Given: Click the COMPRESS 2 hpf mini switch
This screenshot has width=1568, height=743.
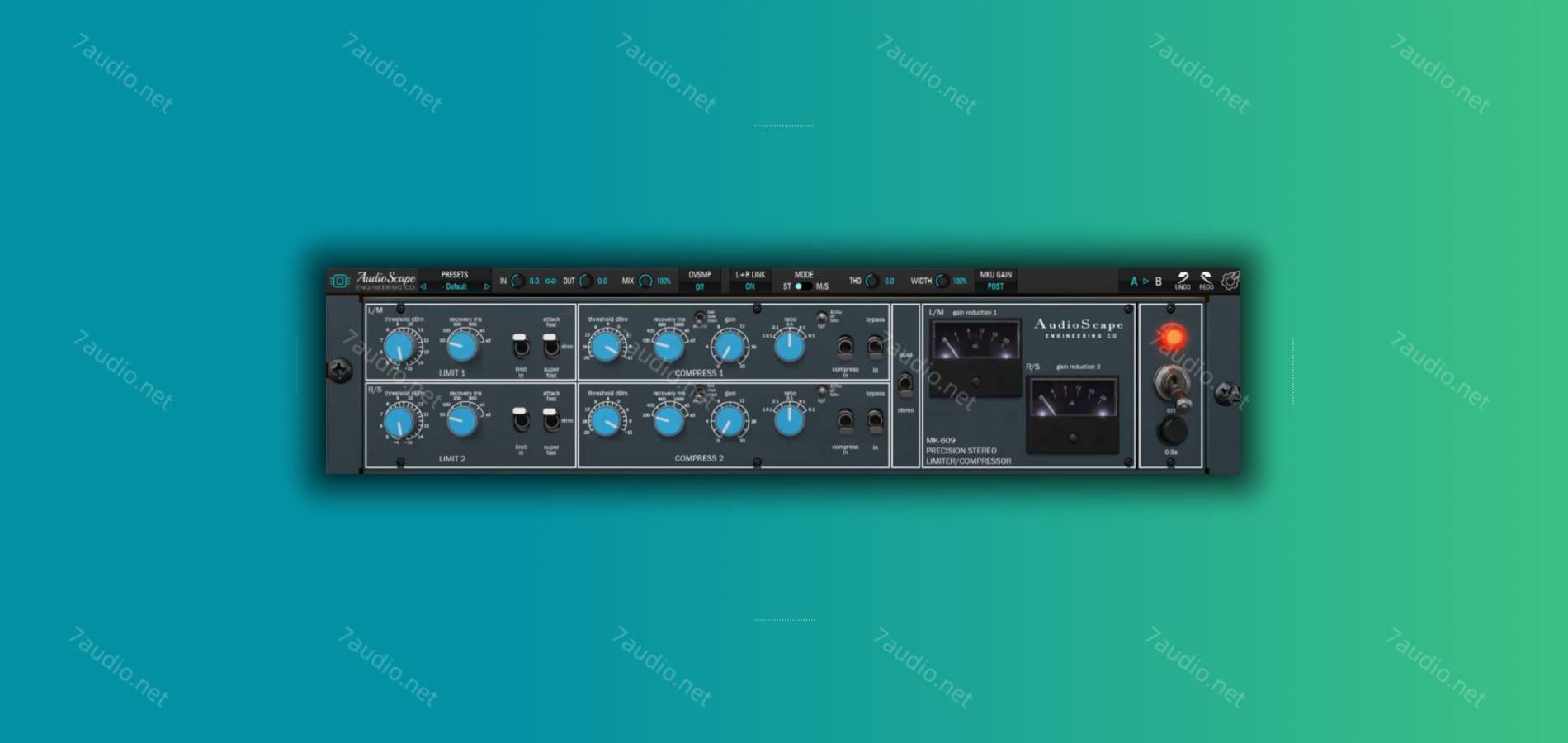Looking at the screenshot, I should click(x=822, y=390).
